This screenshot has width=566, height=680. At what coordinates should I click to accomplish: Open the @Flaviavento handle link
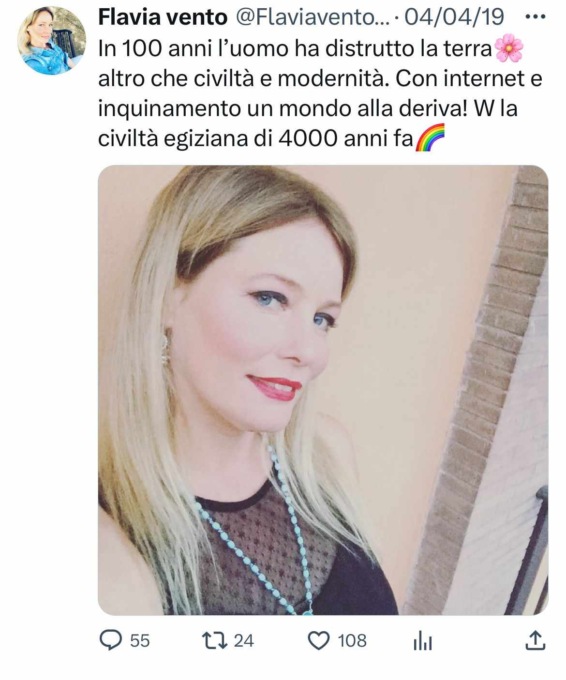tap(312, 17)
